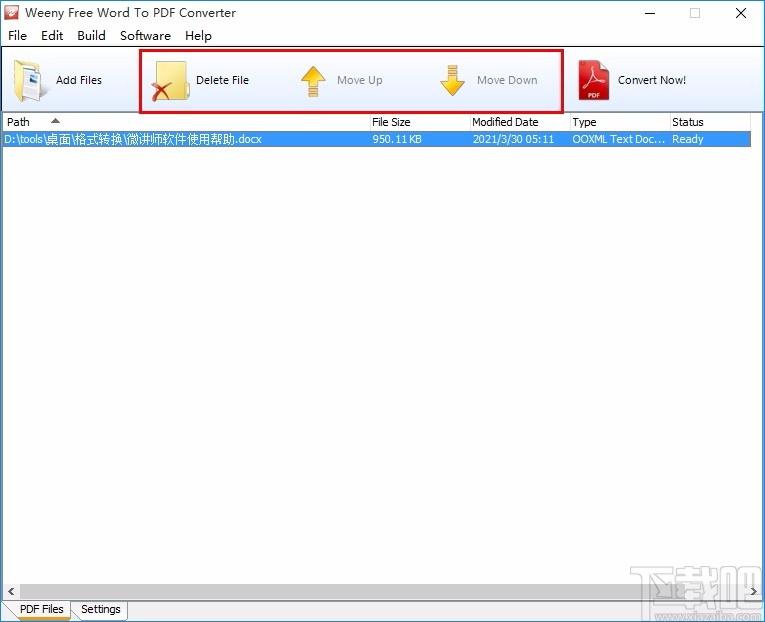Click the Convert Now! text label
The image size is (765, 622).
pos(652,80)
